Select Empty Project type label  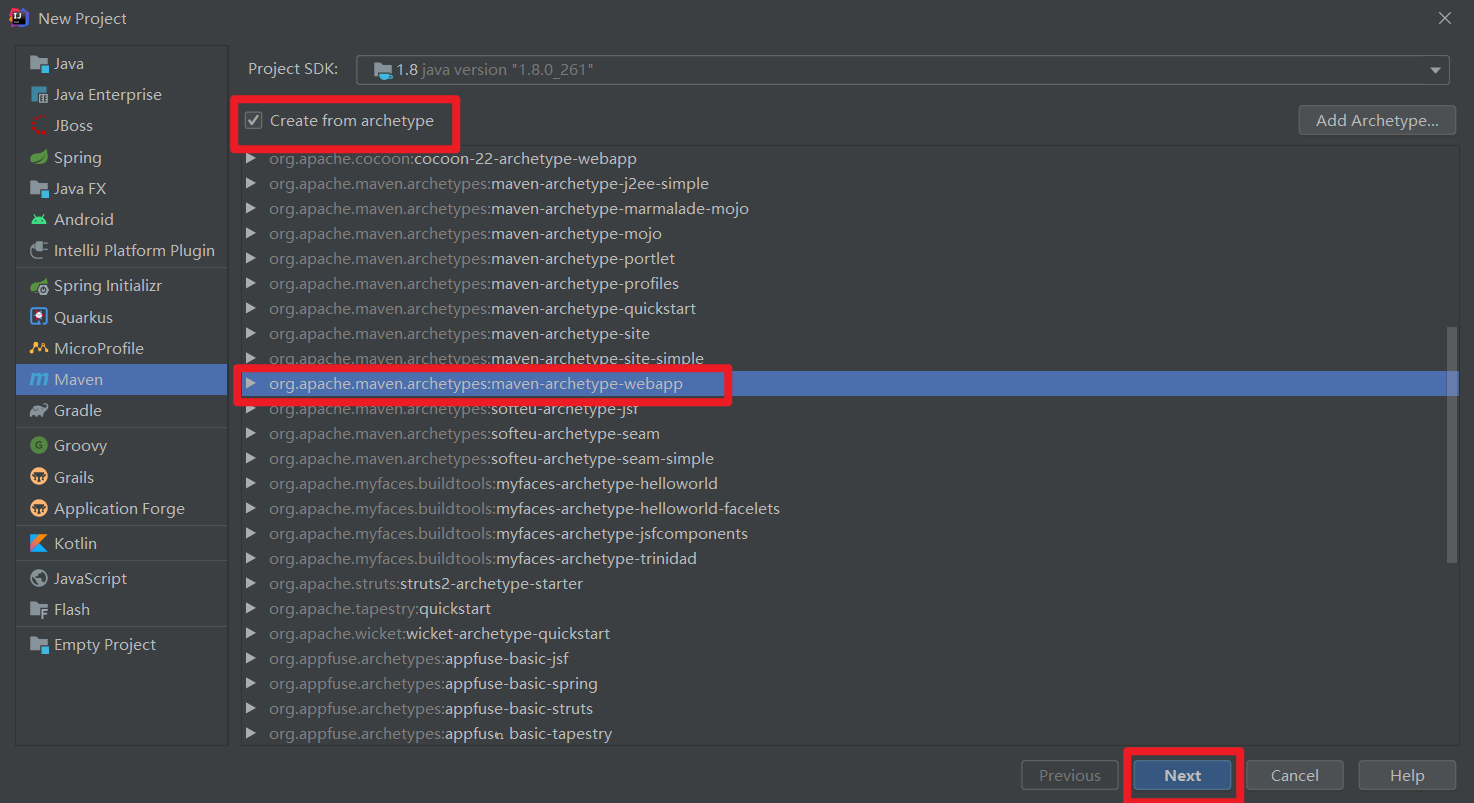click(105, 645)
